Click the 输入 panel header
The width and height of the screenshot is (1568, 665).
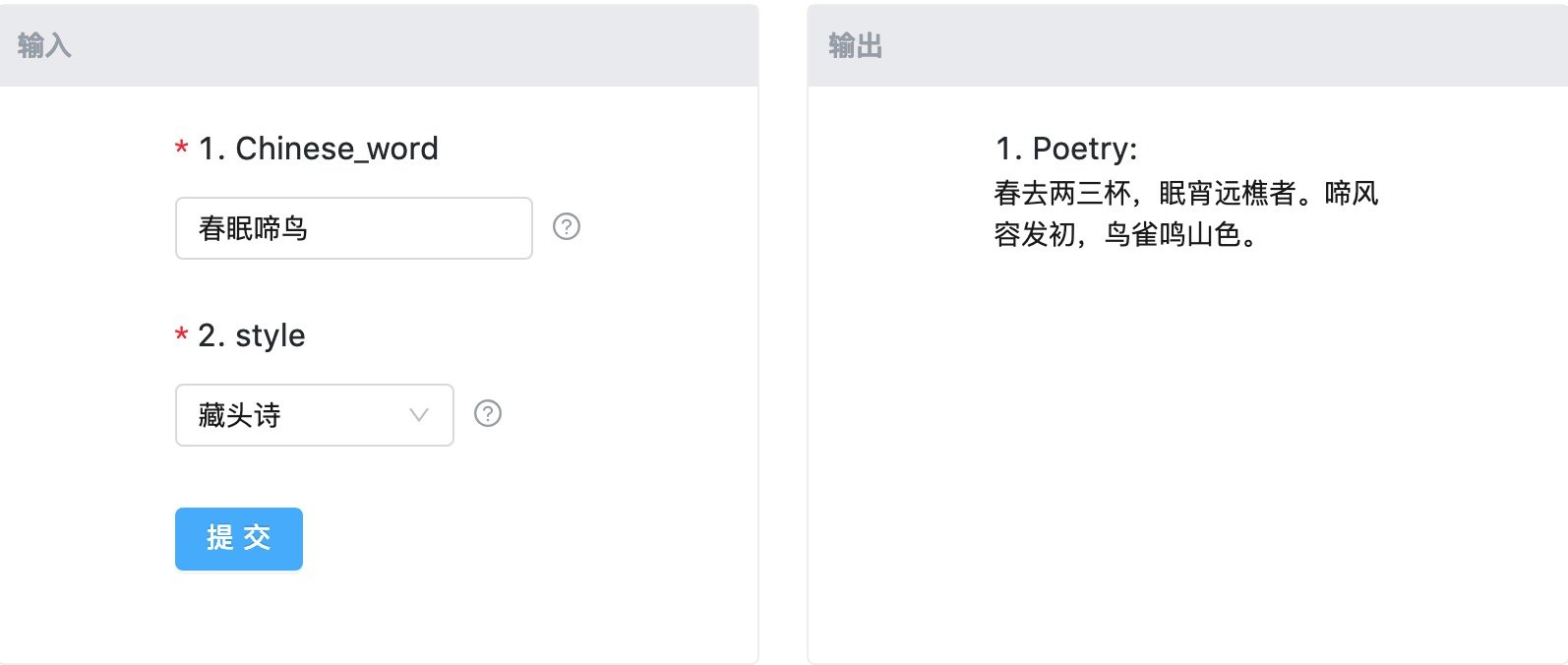(379, 46)
